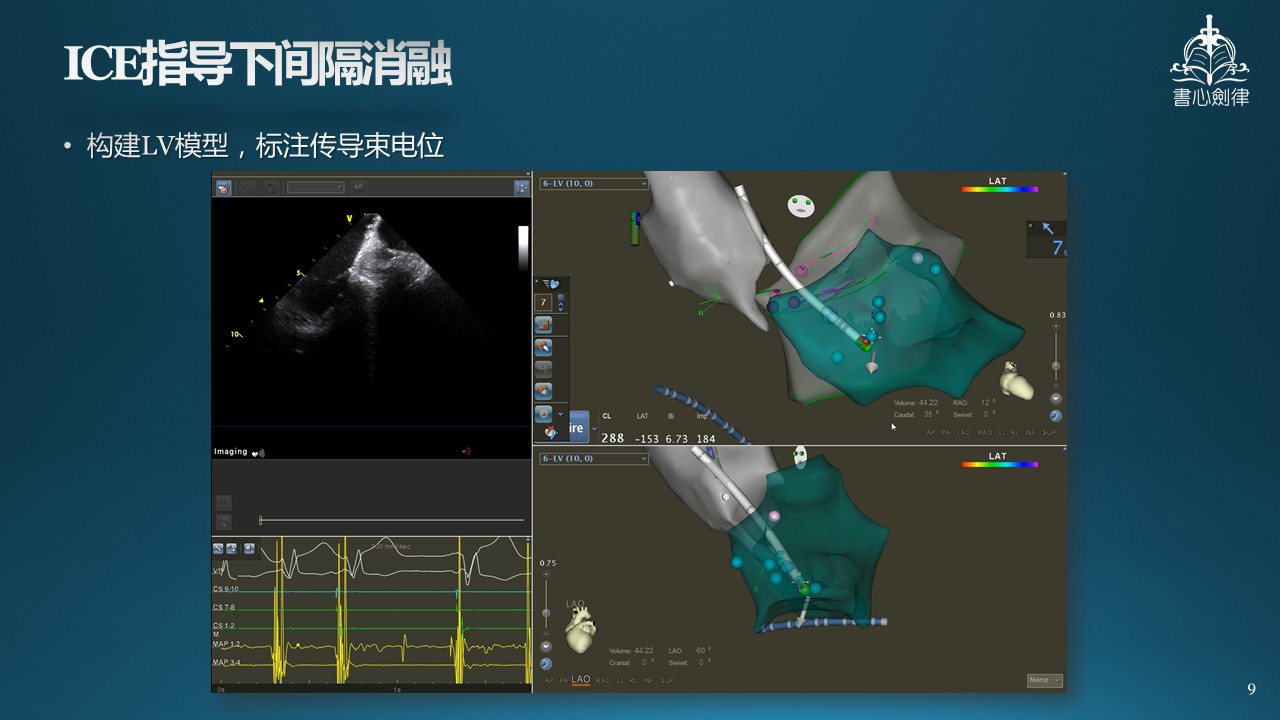This screenshot has width=1280, height=720.
Task: Select the CS 1-2 channel label
Action: pos(224,625)
